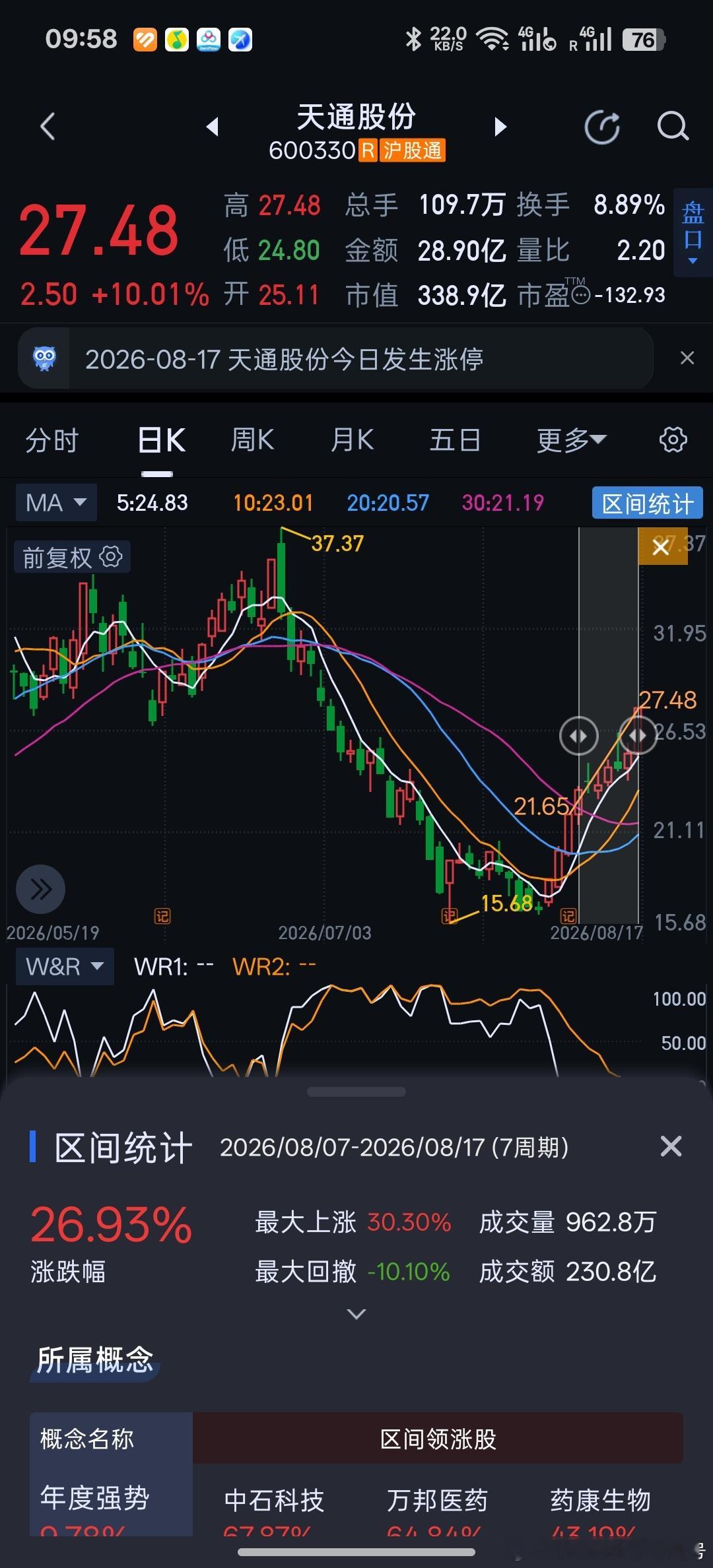The width and height of the screenshot is (713, 1568).
Task: Tap the GenFlow notification icon
Action: (209, 40)
